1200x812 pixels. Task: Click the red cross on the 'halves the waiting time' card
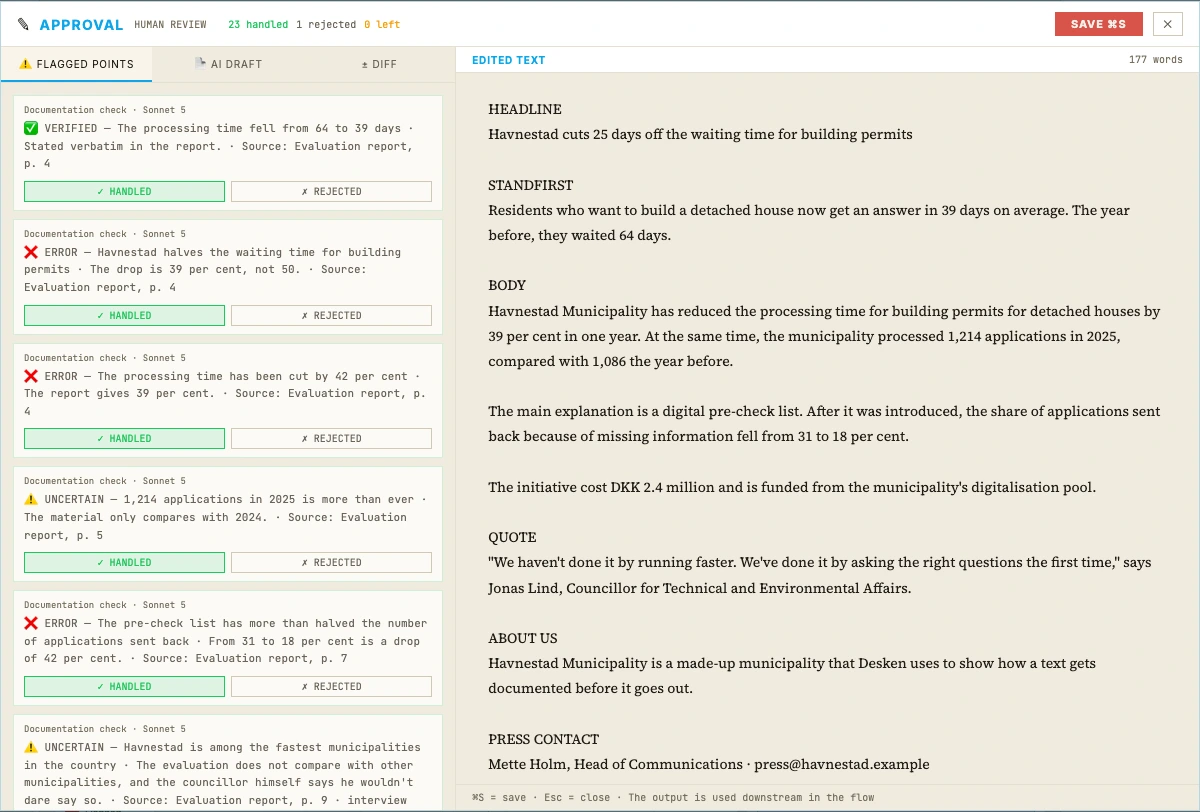[x=31, y=252]
